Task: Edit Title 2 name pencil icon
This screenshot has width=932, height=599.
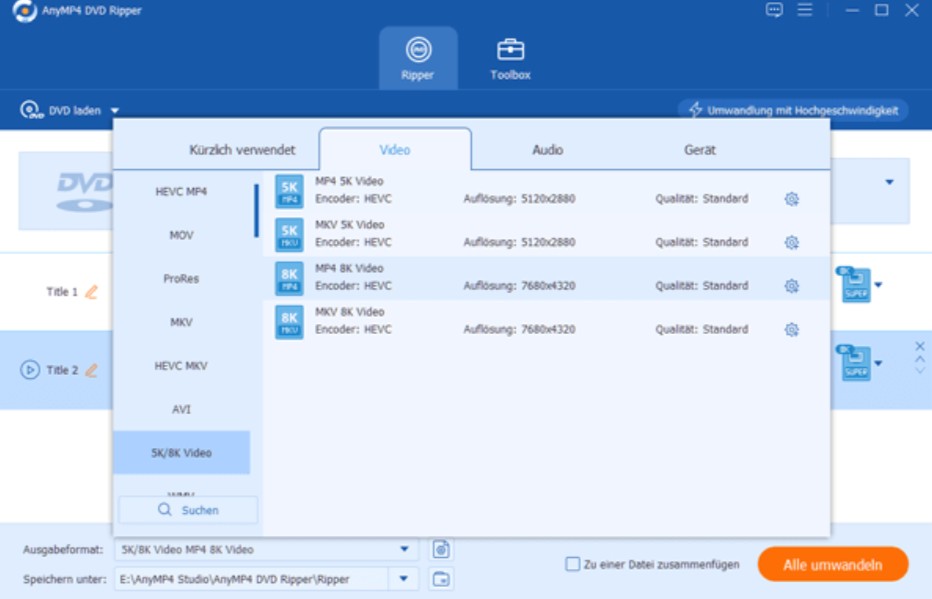Action: click(x=92, y=370)
